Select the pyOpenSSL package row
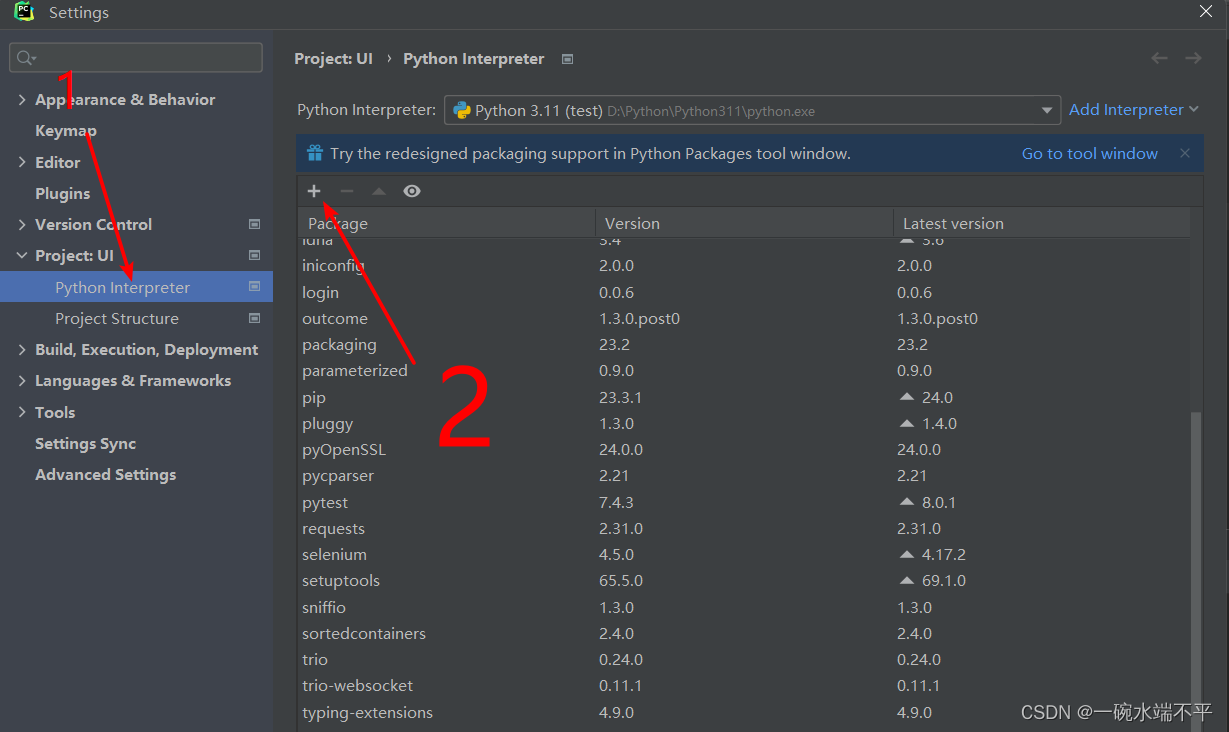The height and width of the screenshot is (732, 1229). 744,449
